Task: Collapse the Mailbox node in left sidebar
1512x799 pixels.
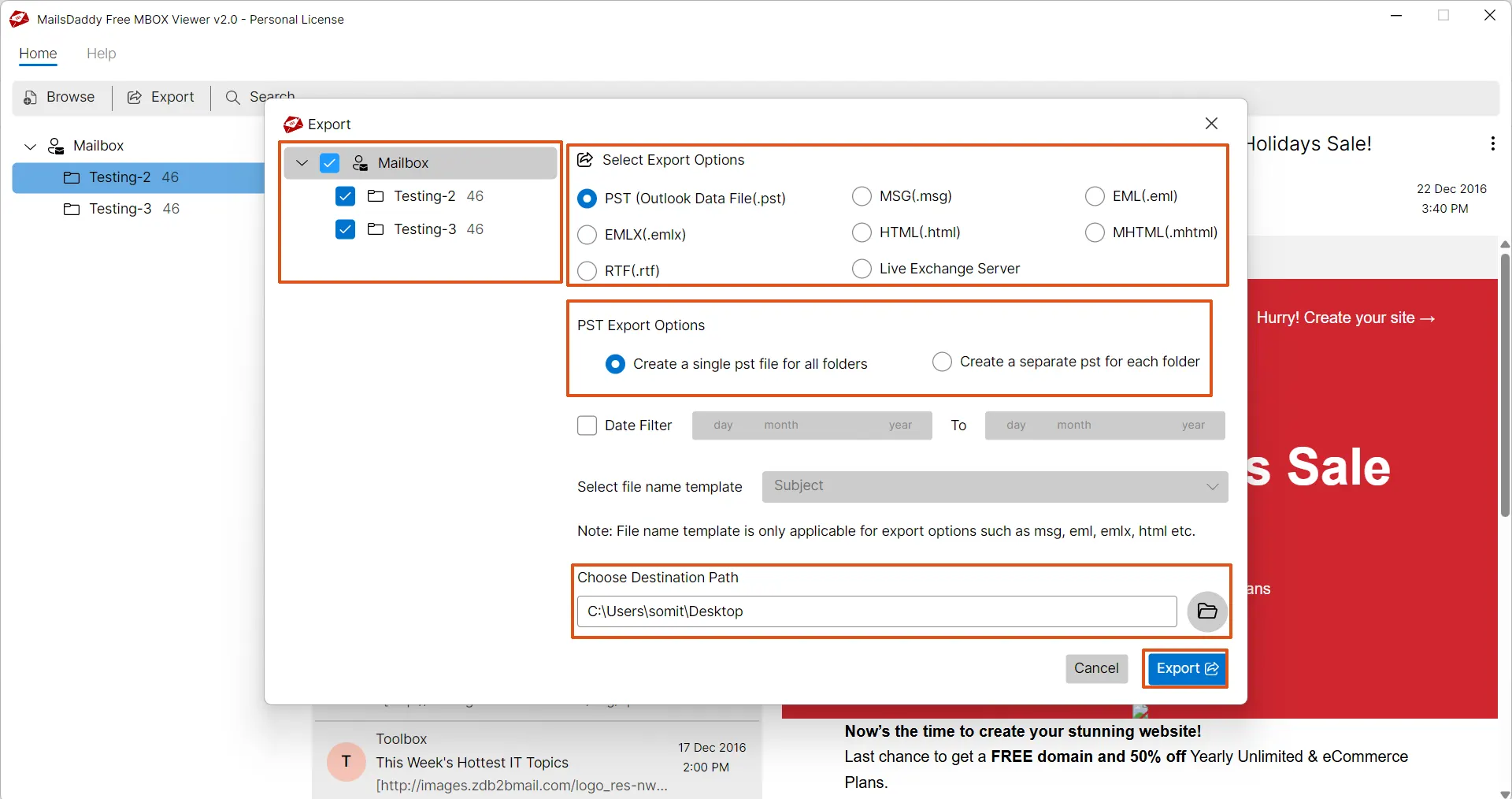Action: point(31,147)
